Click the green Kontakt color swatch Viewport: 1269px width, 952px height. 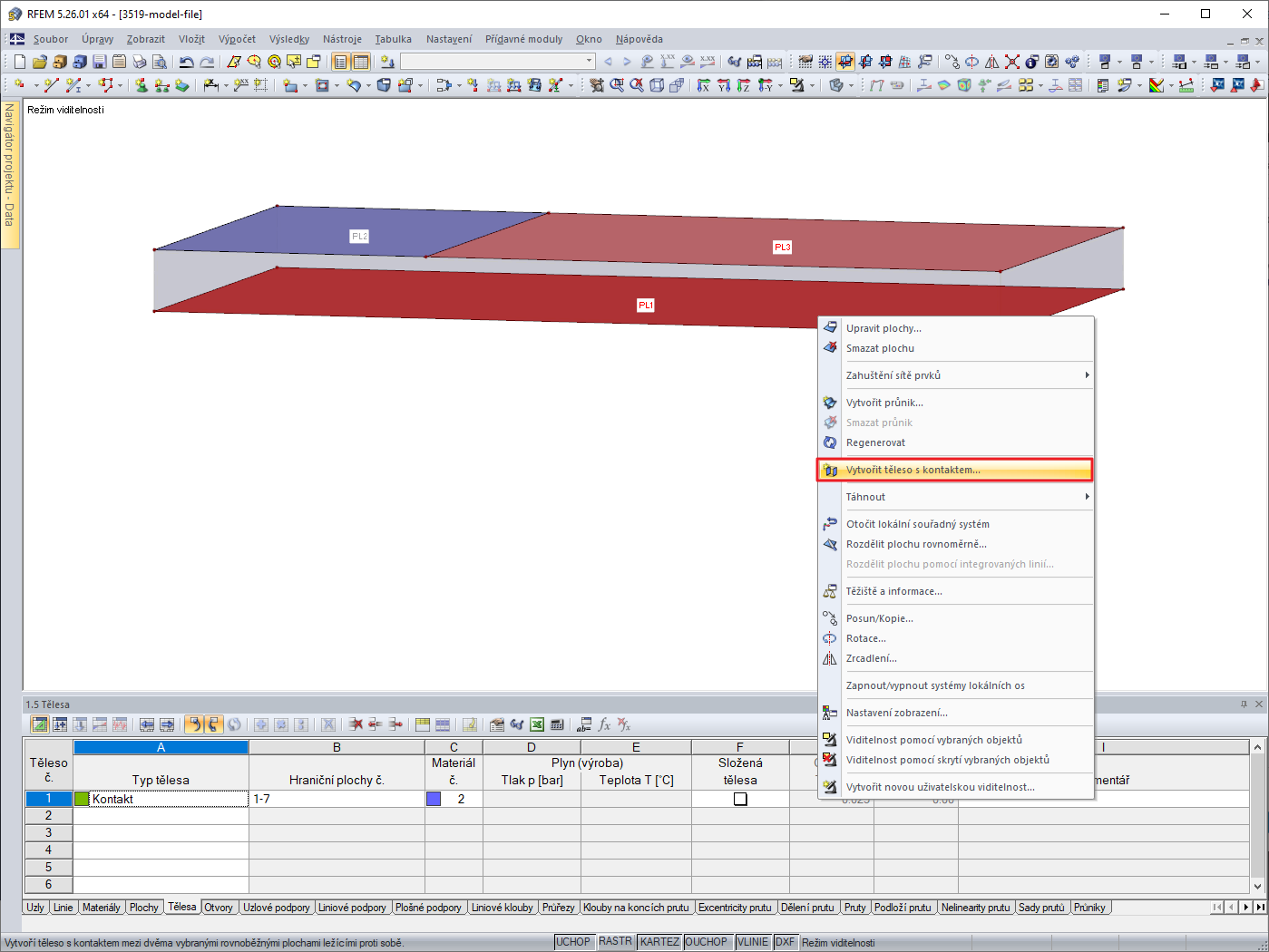click(x=82, y=799)
